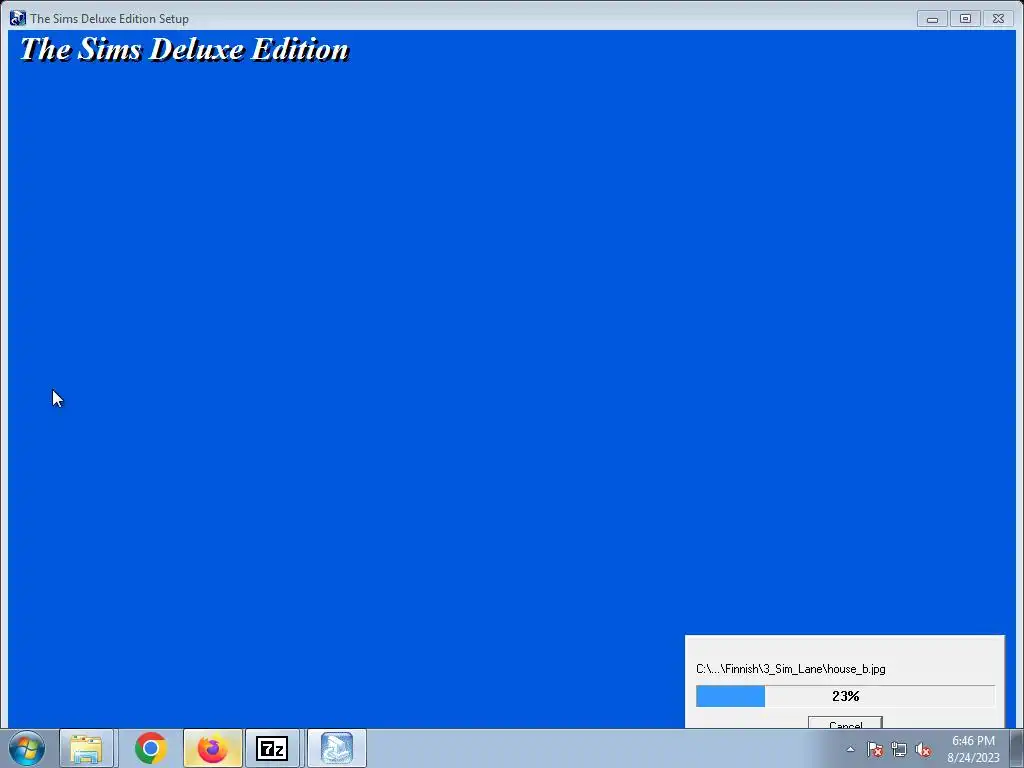Screen dimensions: 1024x768
Task: Click the house_b.jpg file path text
Action: coord(791,669)
